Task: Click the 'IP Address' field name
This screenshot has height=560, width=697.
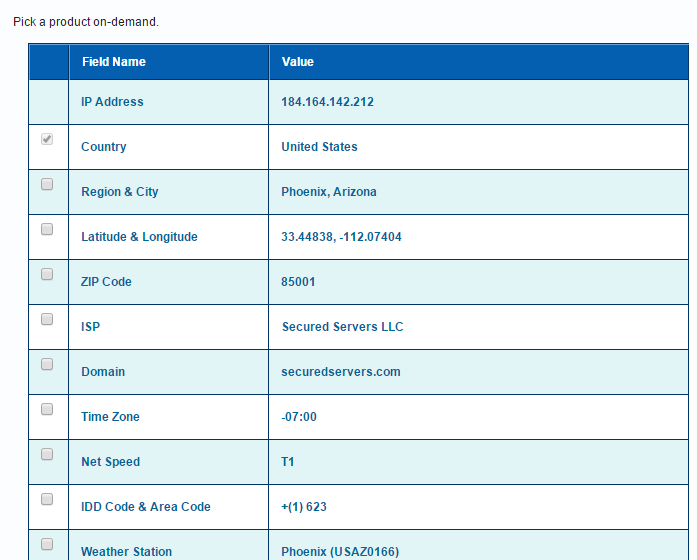Action: tap(112, 102)
